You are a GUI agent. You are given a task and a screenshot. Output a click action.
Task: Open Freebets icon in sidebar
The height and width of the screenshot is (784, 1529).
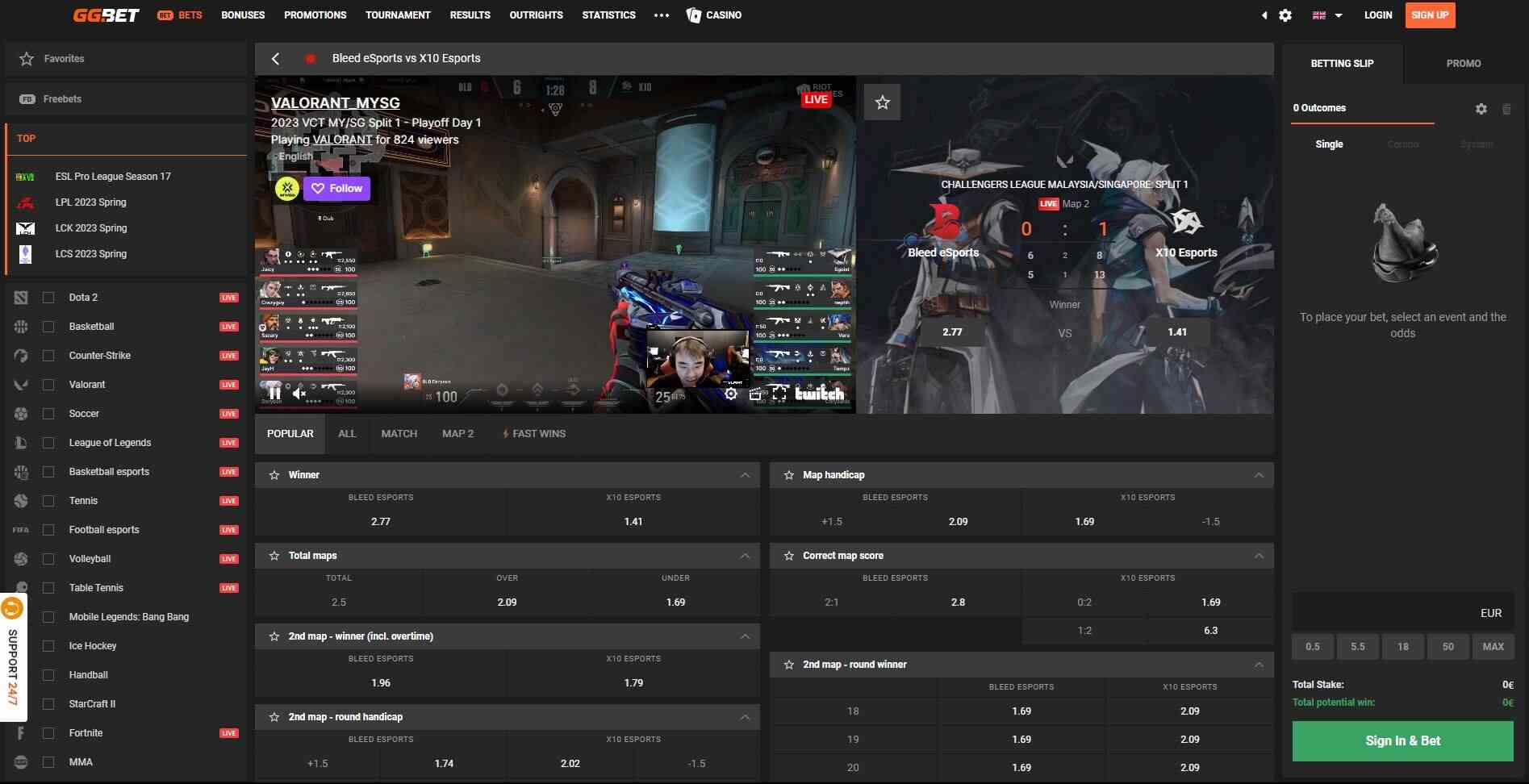[x=27, y=99]
